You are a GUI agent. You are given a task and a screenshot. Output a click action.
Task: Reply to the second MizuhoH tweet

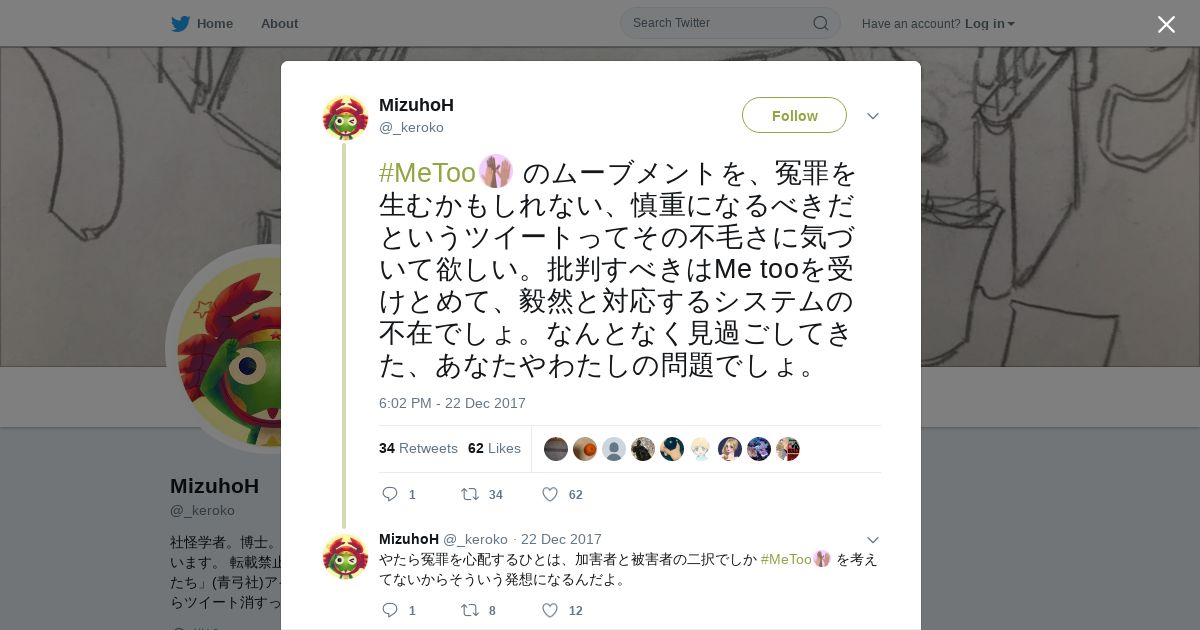click(x=391, y=610)
